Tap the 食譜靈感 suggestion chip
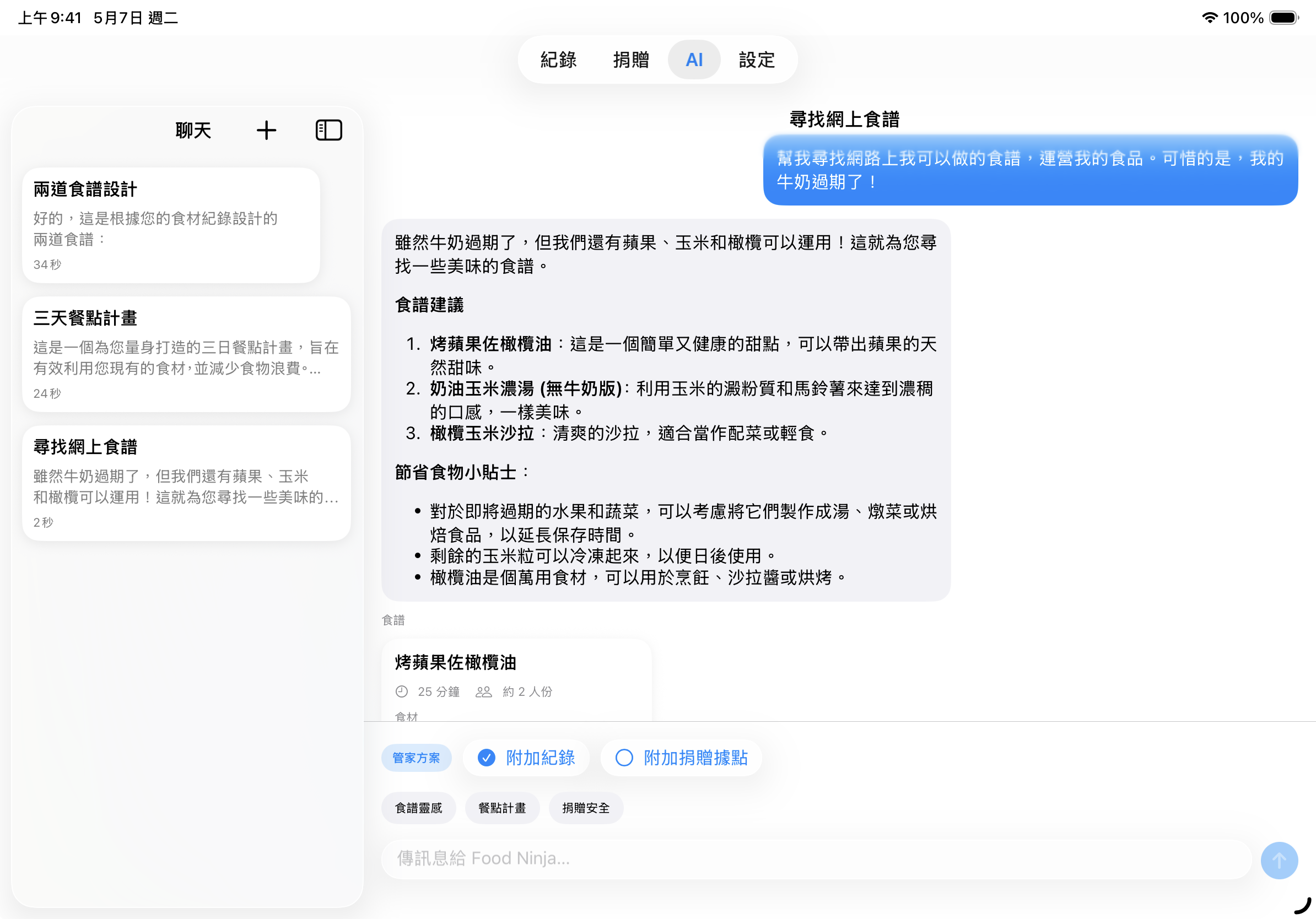 (418, 807)
